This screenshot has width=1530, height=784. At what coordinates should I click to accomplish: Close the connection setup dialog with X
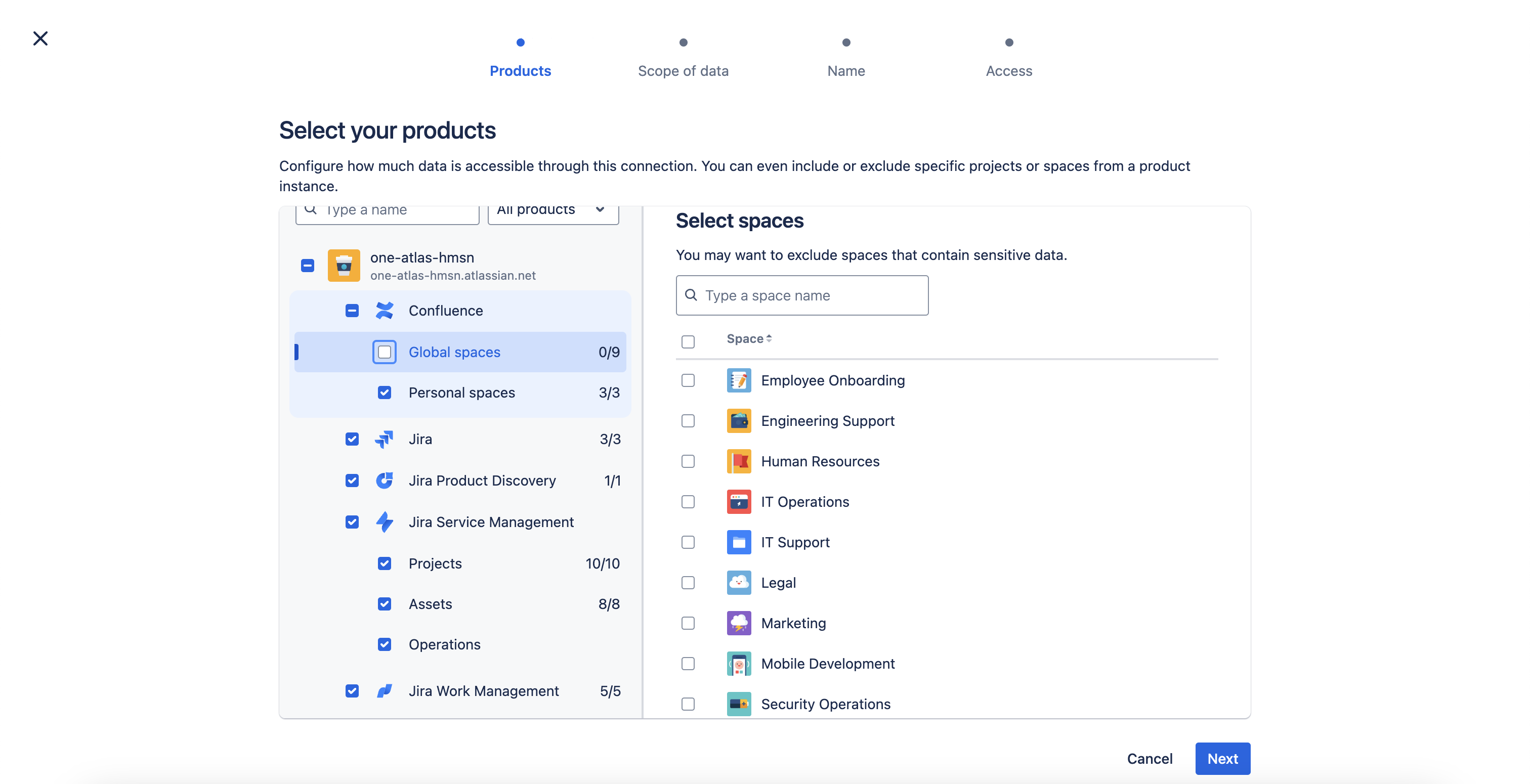point(40,38)
